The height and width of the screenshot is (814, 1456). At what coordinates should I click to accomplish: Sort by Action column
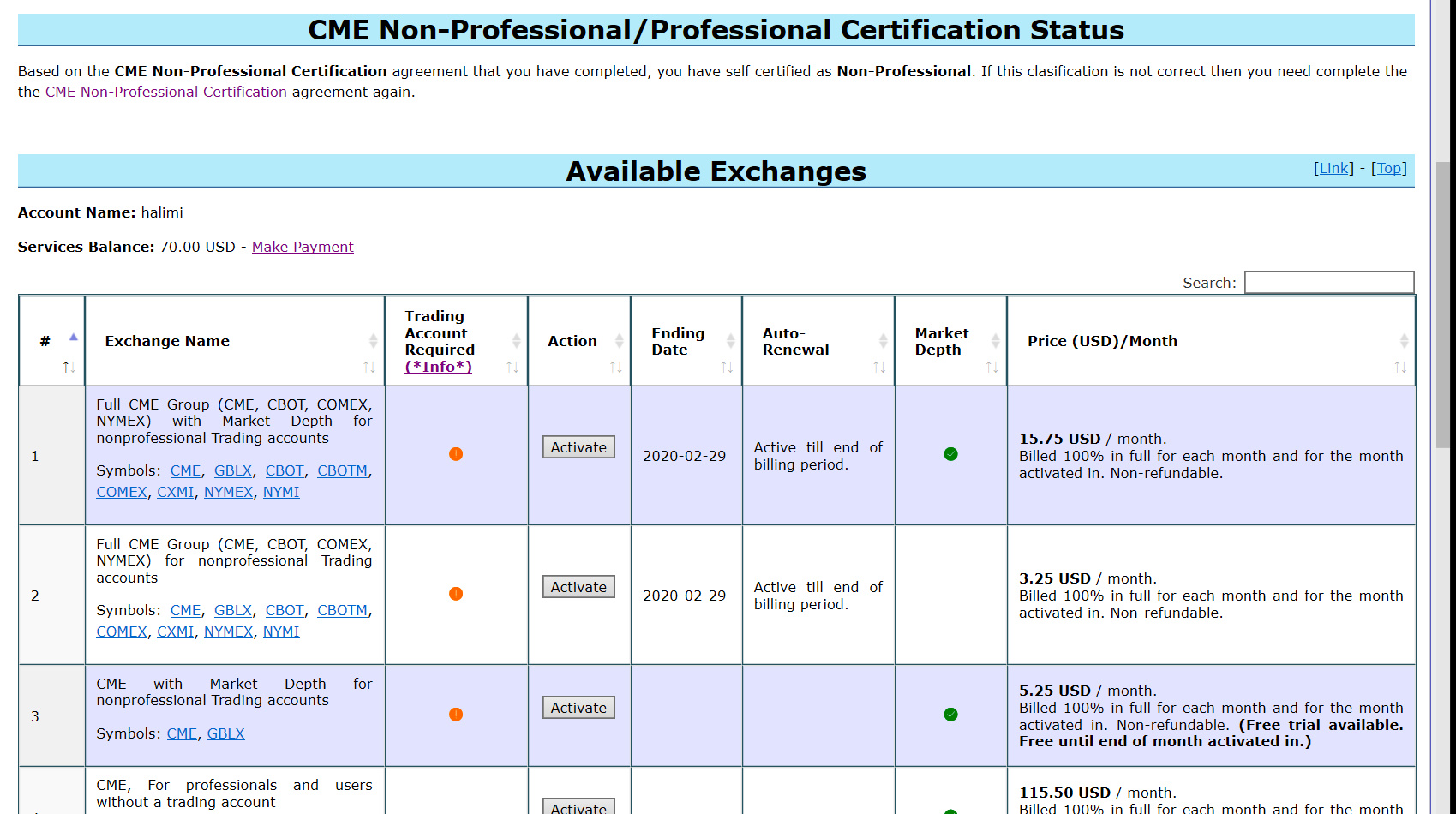point(579,341)
